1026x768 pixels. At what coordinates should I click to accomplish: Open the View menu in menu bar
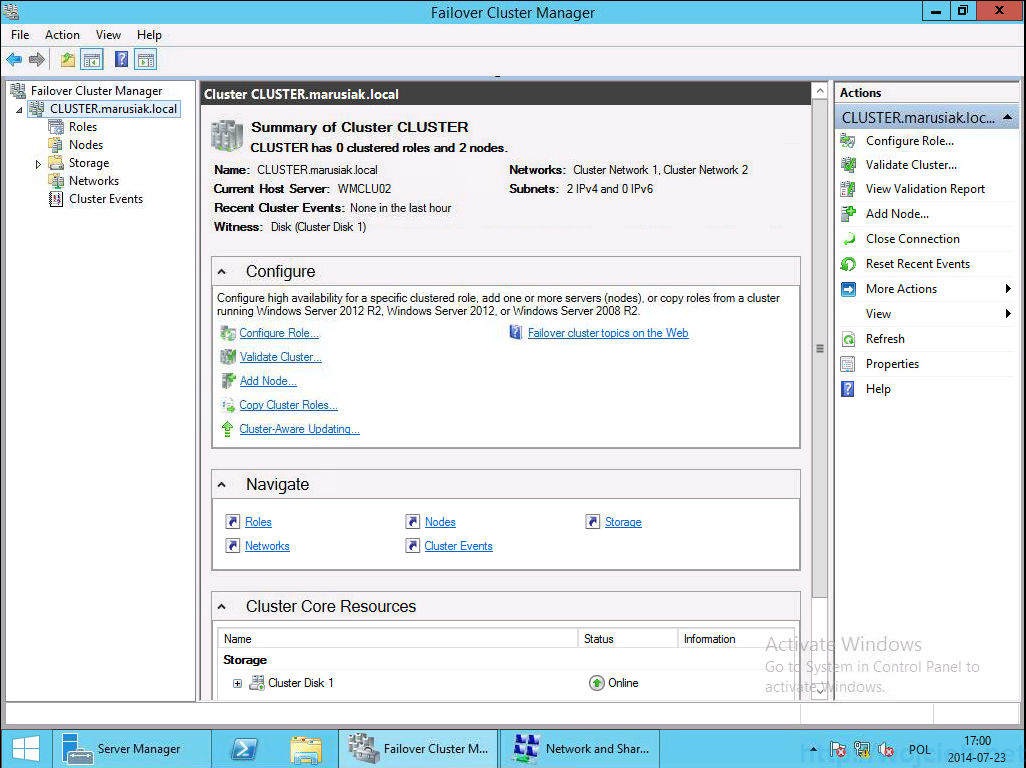click(x=108, y=35)
